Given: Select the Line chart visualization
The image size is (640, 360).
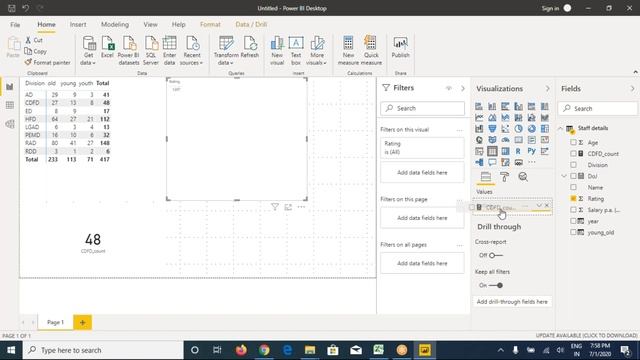Looking at the screenshot, I should [x=479, y=118].
